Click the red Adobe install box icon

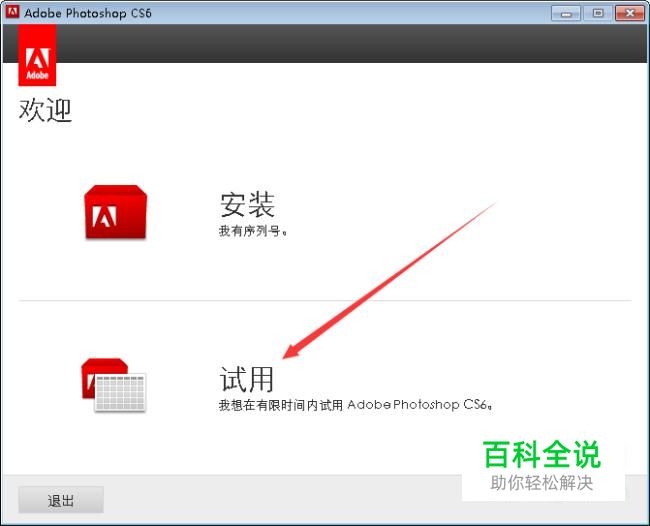pyautogui.click(x=115, y=212)
